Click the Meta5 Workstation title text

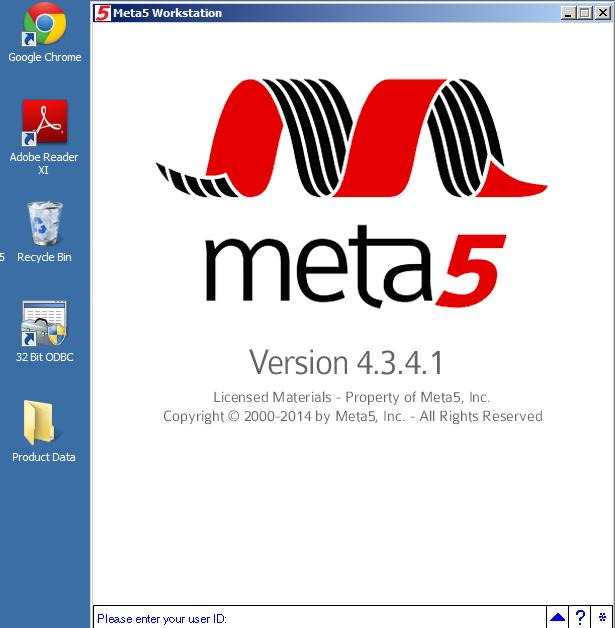(x=167, y=13)
